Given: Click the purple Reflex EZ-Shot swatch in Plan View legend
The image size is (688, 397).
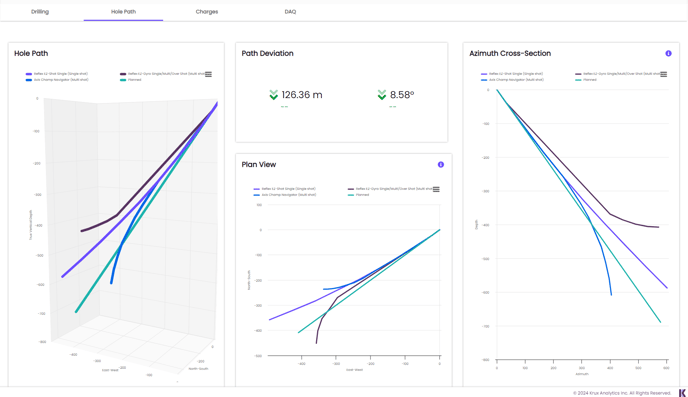Looking at the screenshot, I should [x=256, y=189].
